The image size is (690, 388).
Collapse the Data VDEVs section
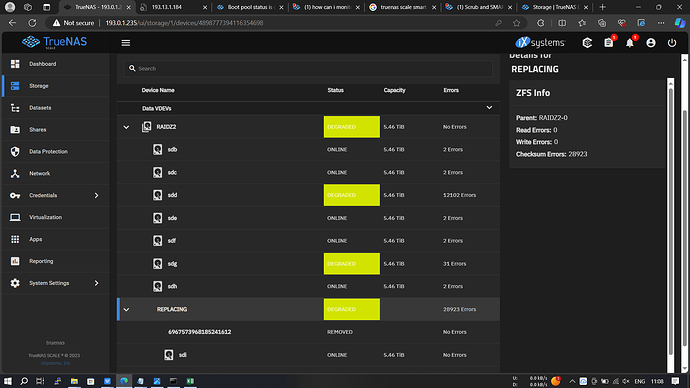(x=489, y=108)
